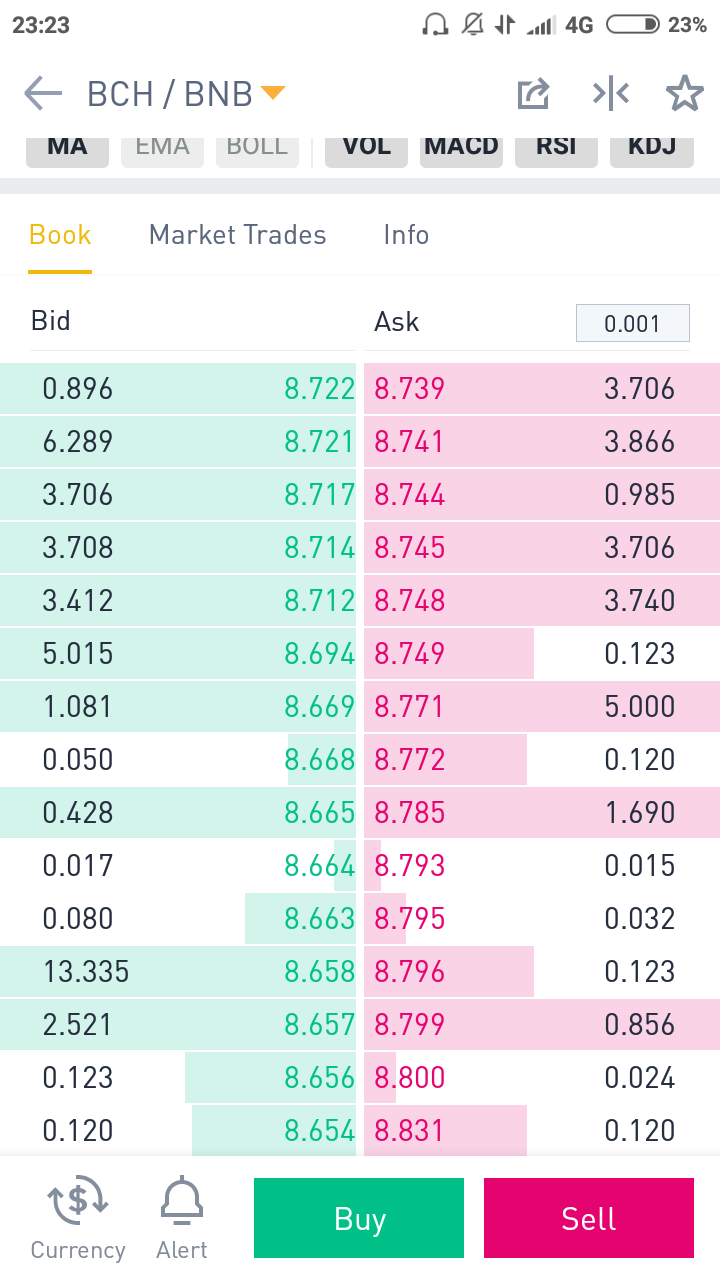Open the 0.001 precision selector
720x1280 pixels.
(x=633, y=323)
